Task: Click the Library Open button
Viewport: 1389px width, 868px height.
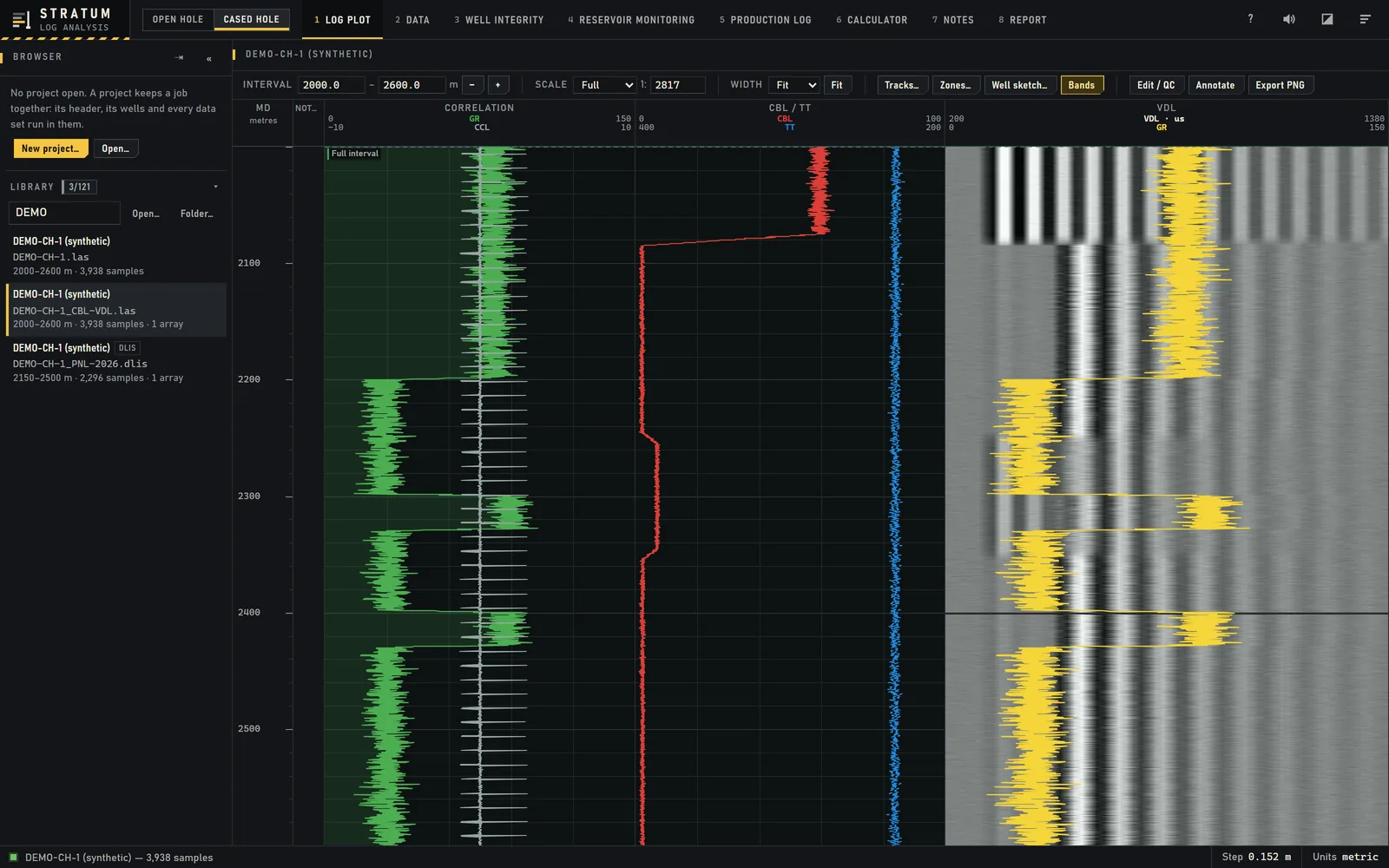Action: coord(146,214)
